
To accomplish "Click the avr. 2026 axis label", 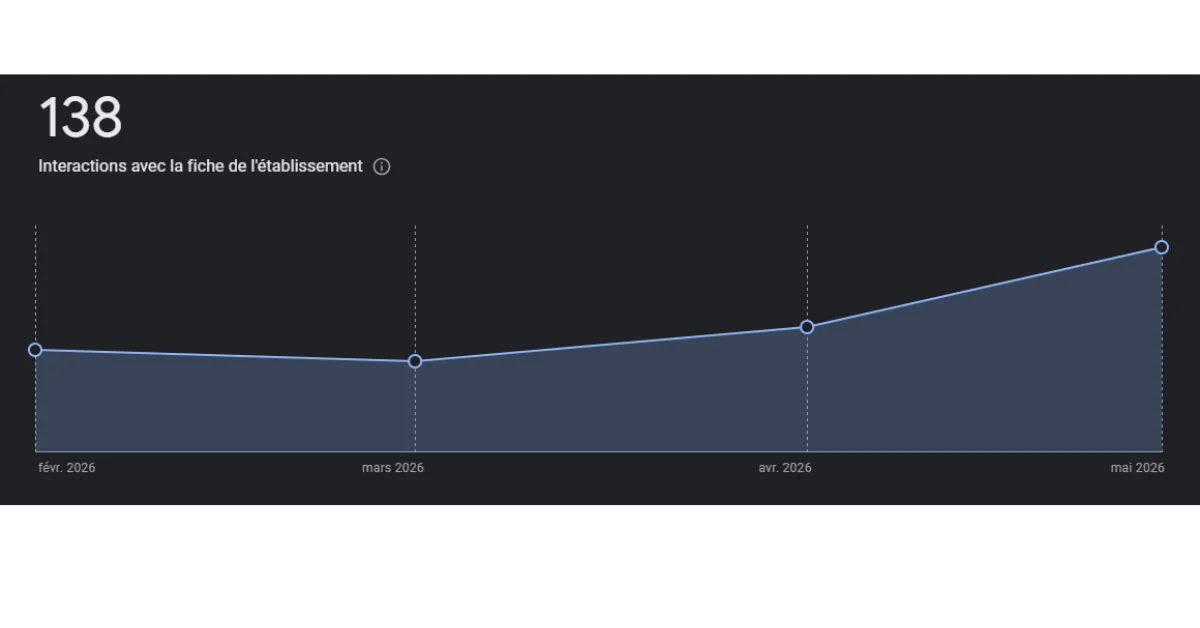I will [785, 468].
